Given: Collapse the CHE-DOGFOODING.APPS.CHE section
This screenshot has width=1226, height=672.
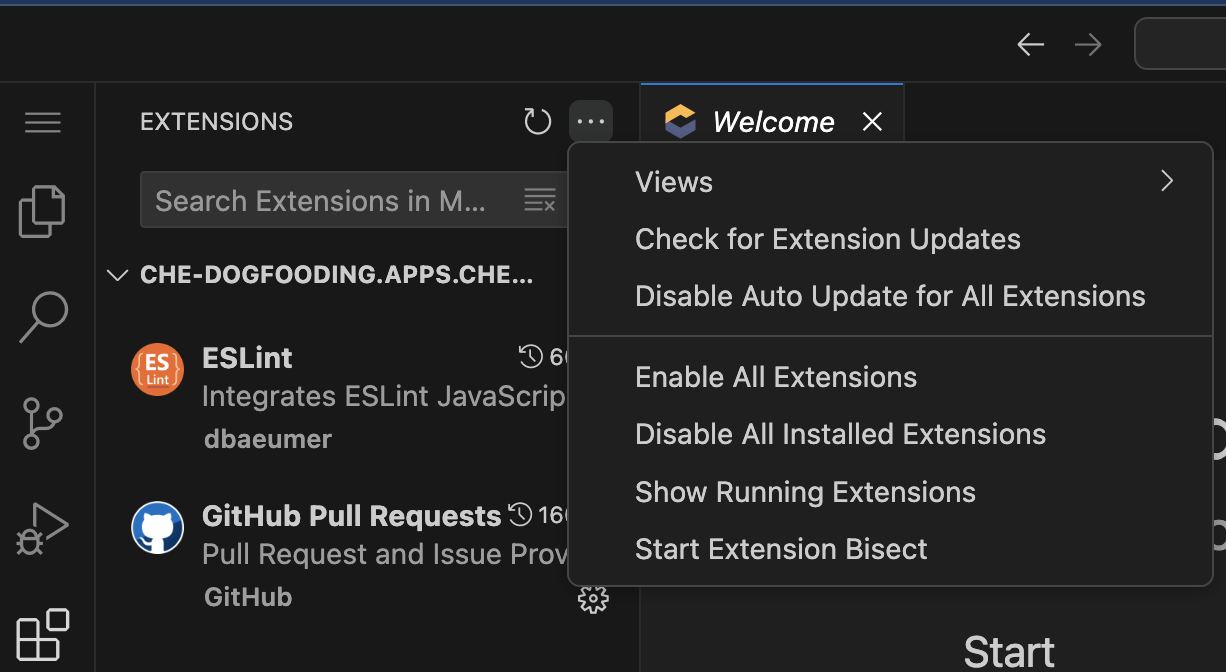Looking at the screenshot, I should tap(118, 275).
